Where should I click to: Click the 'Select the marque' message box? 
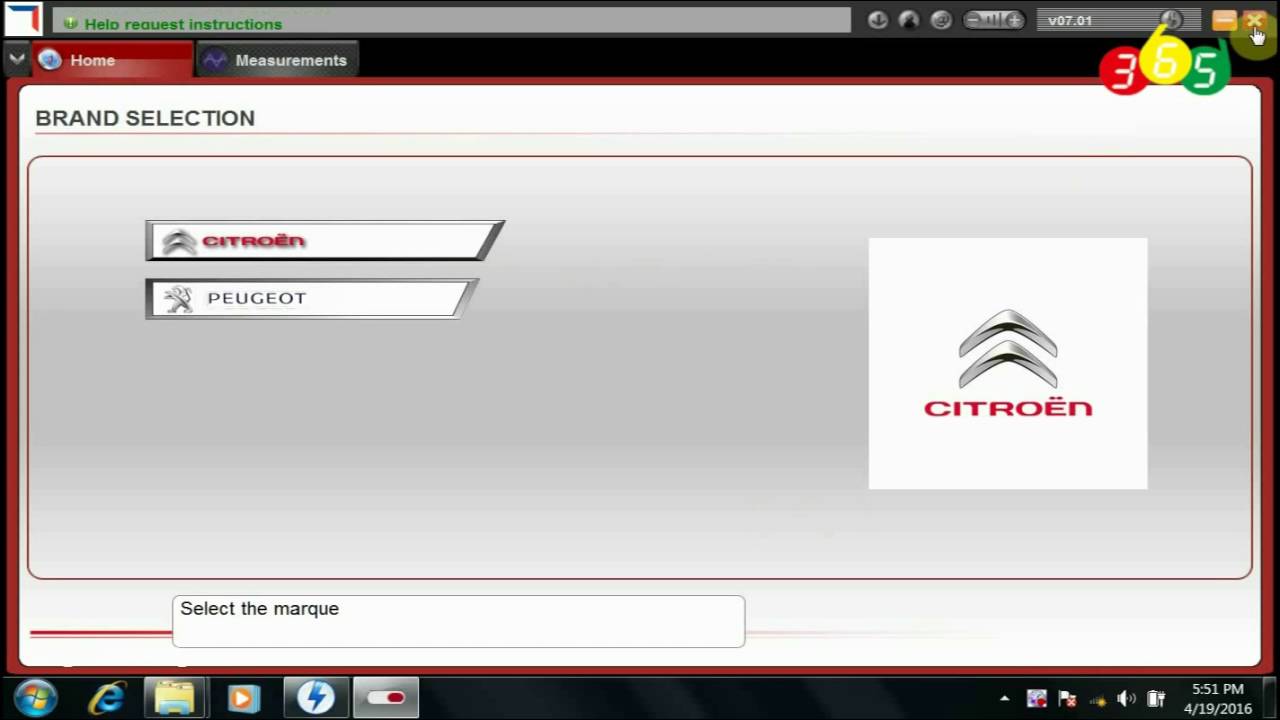[458, 621]
